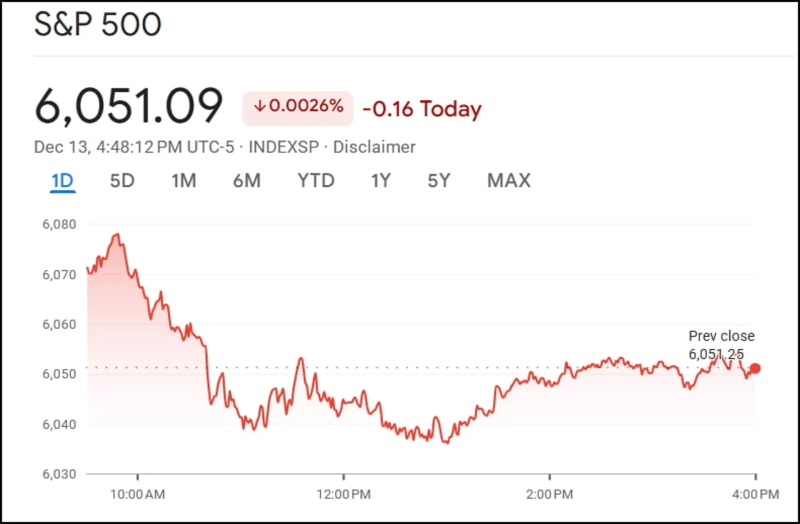Open the YTD chart view

coord(315,181)
